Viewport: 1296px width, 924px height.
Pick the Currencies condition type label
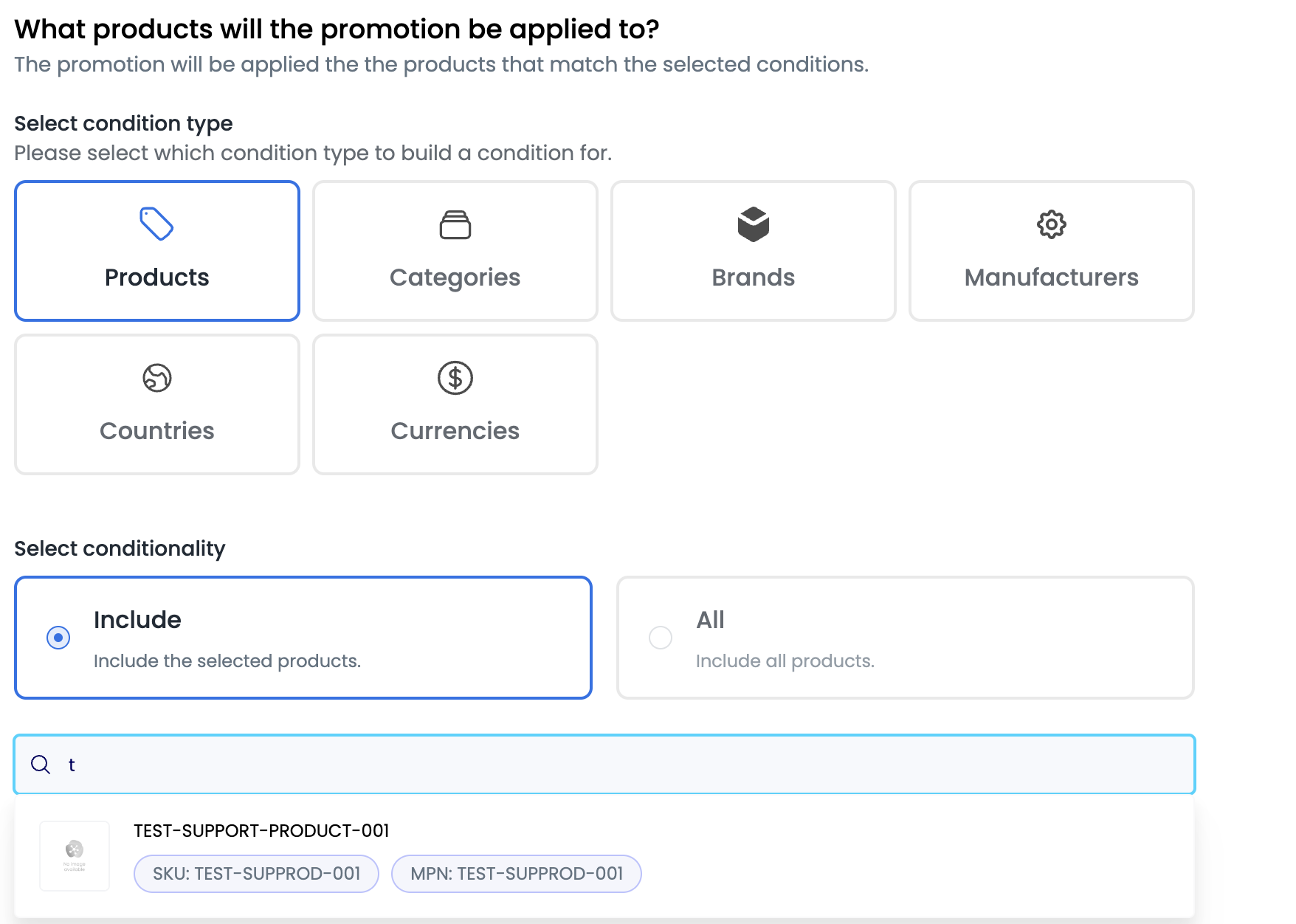pyautogui.click(x=455, y=431)
